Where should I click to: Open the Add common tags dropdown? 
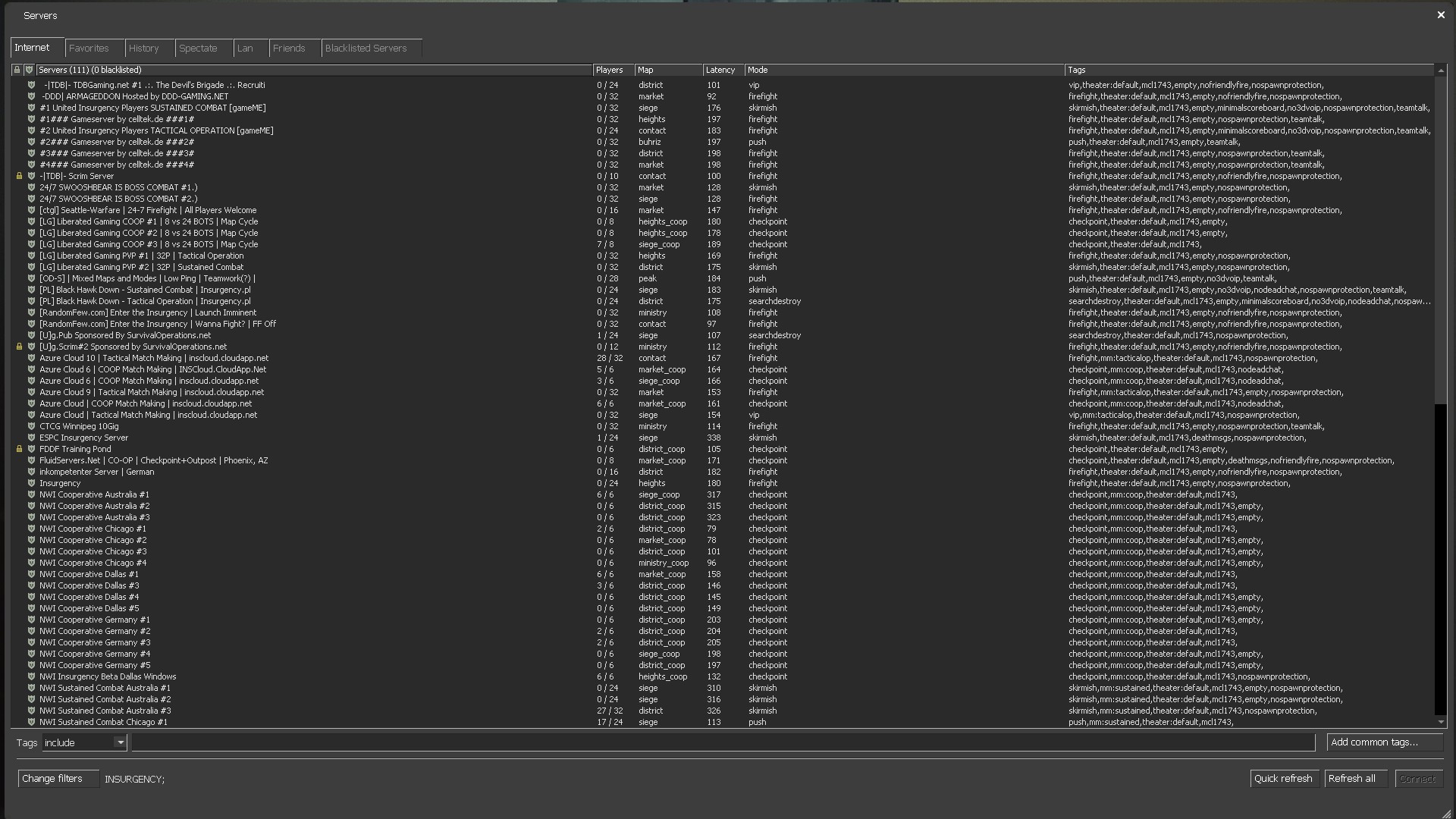[1384, 742]
